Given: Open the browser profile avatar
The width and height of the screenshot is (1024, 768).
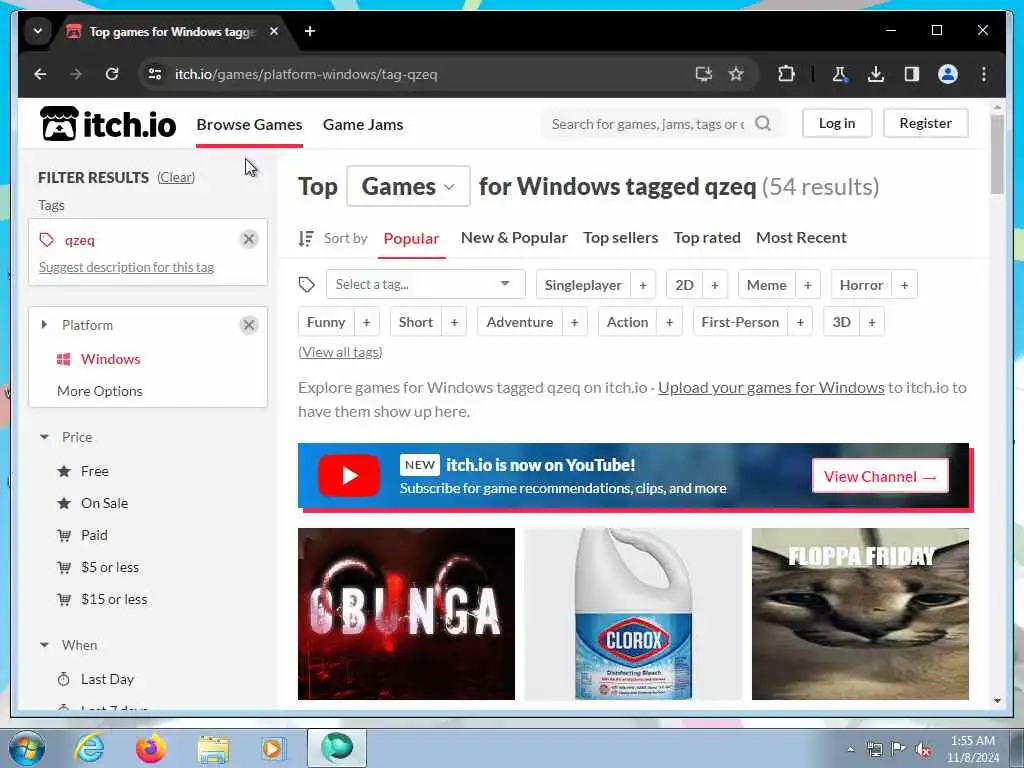Looking at the screenshot, I should (x=948, y=74).
